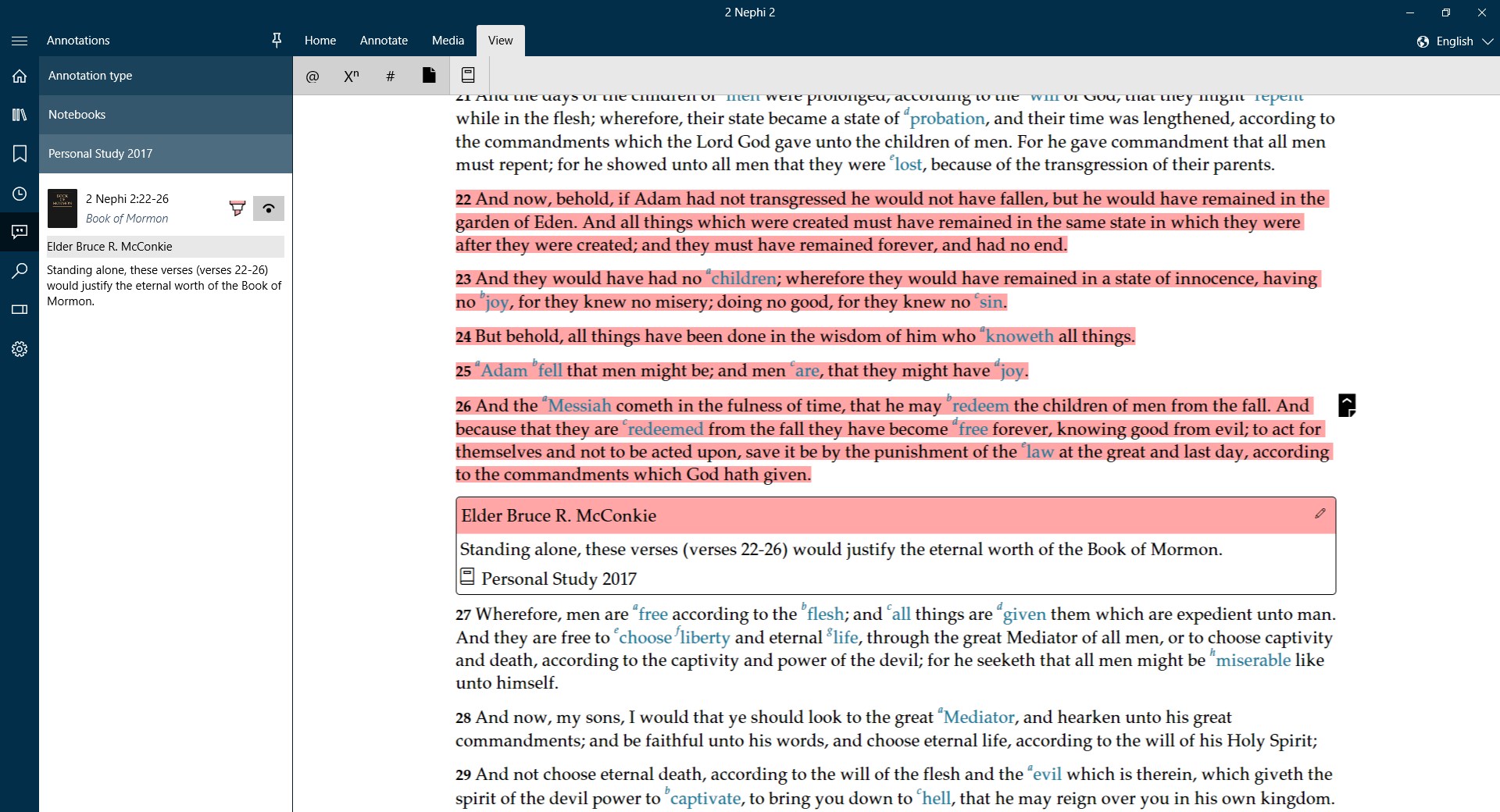Open Search from the sidebar
The height and width of the screenshot is (812, 1500).
tap(20, 271)
